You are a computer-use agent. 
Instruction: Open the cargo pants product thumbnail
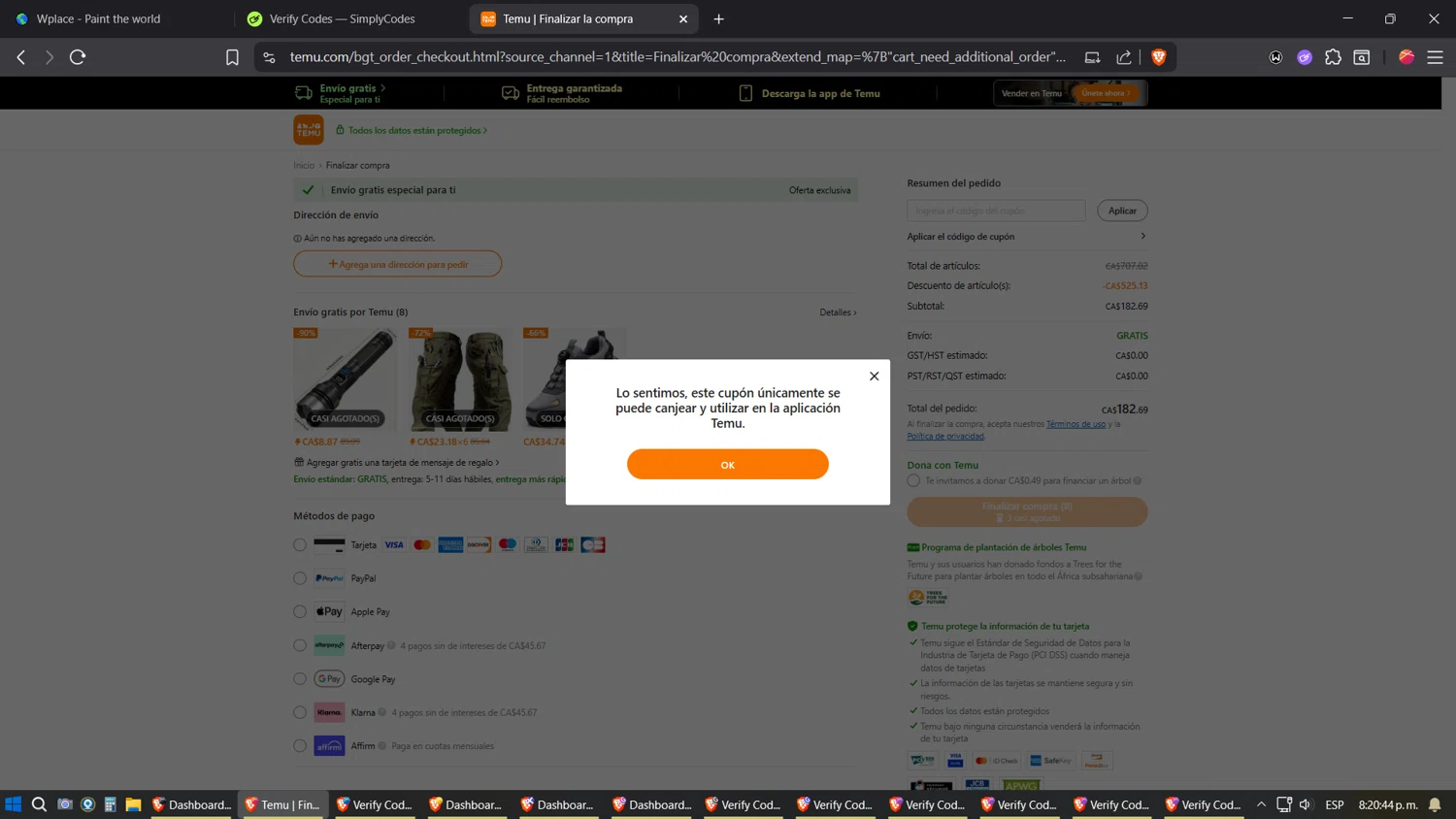coord(460,379)
